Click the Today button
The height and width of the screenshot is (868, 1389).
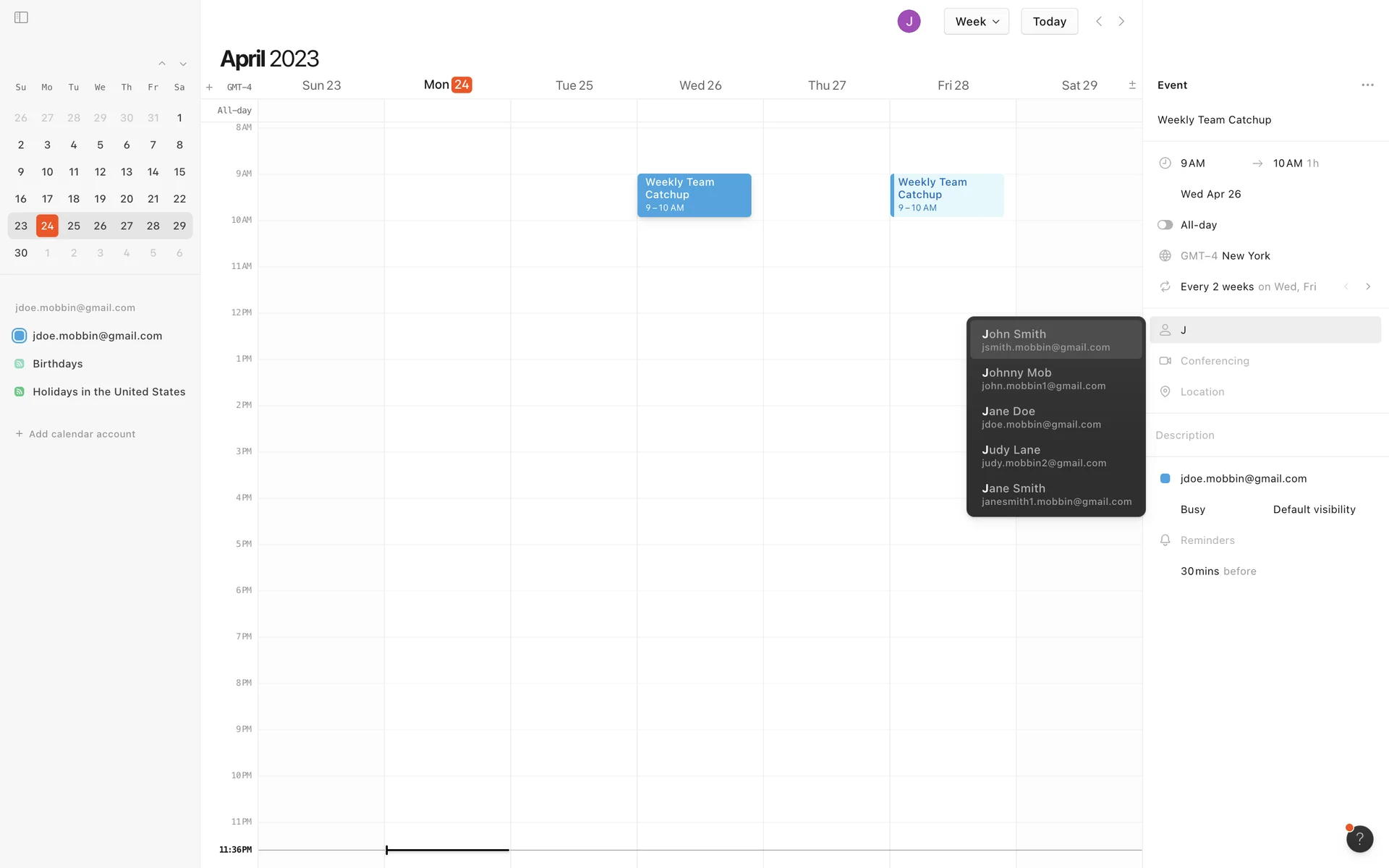[1049, 22]
